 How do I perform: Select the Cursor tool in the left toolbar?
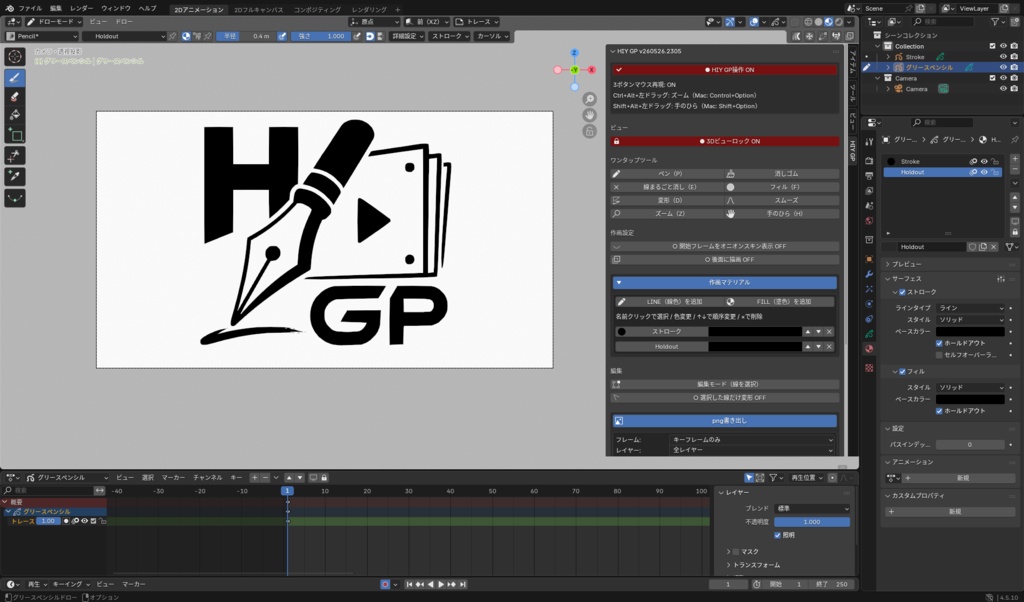click(15, 57)
